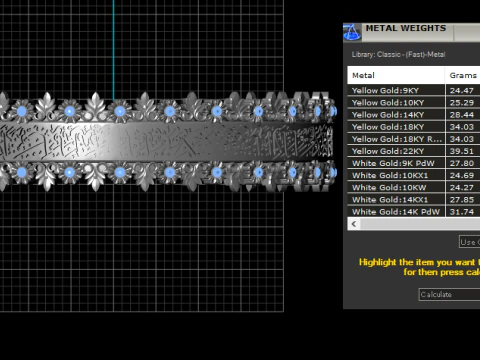The width and height of the screenshot is (480, 360).
Task: Select the White Gold:10KX1 row
Action: 414,175
